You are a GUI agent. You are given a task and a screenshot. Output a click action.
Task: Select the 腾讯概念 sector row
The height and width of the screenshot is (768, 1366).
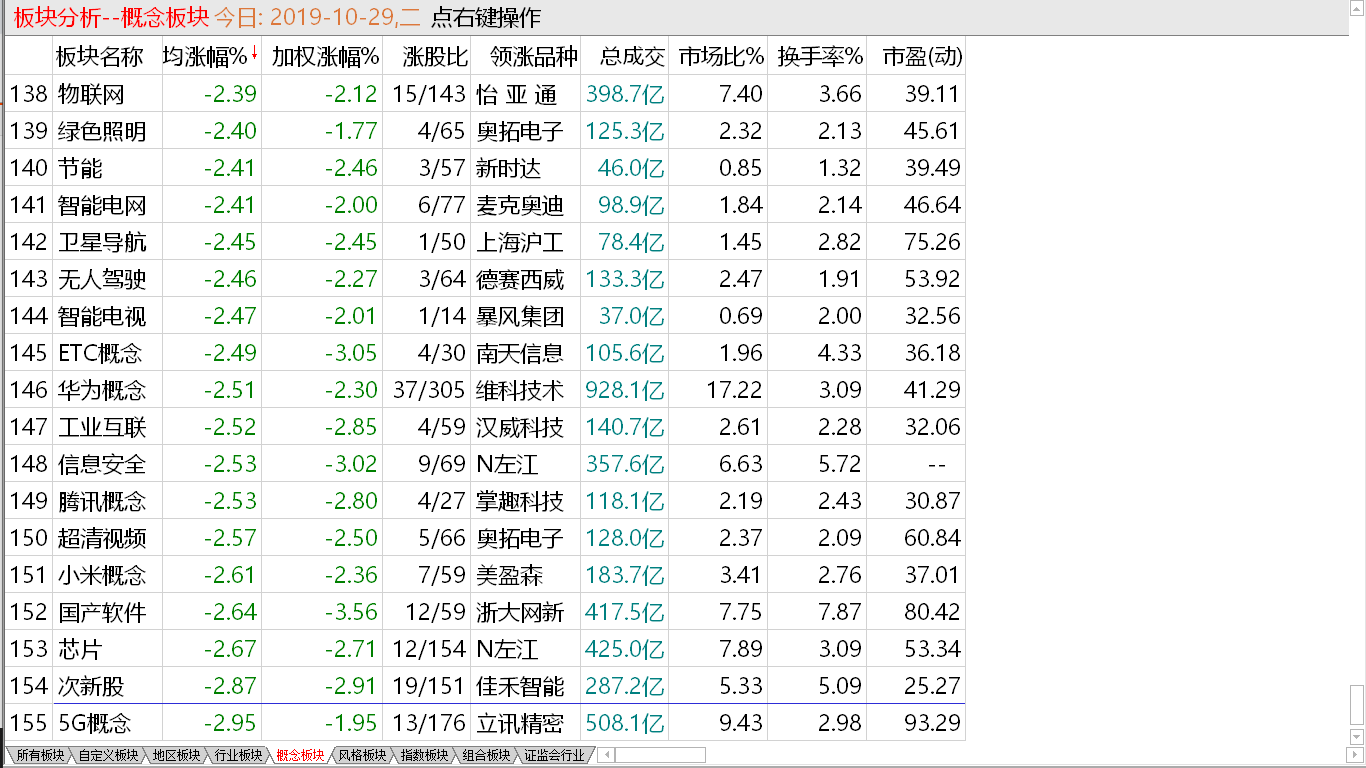(x=485, y=501)
